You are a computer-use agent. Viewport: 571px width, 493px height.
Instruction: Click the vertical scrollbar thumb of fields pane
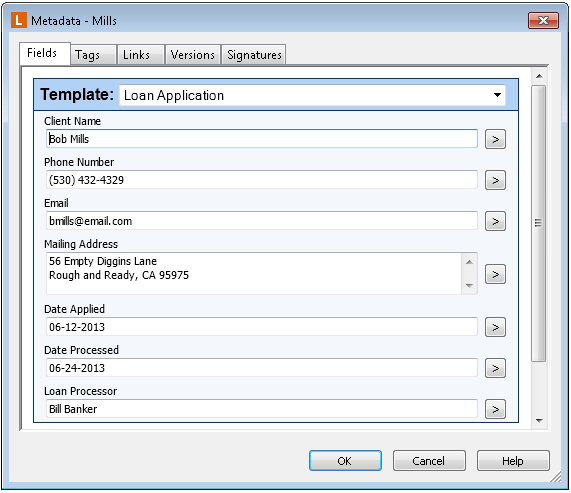pos(538,223)
